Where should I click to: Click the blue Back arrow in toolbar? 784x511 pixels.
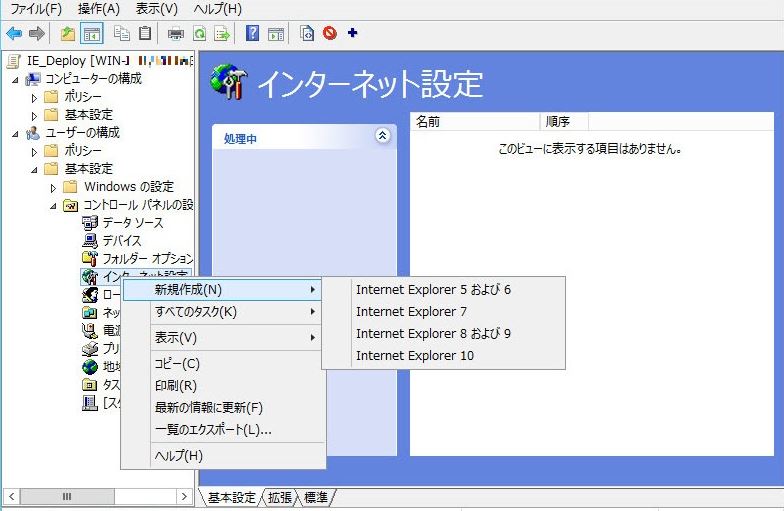pyautogui.click(x=14, y=33)
